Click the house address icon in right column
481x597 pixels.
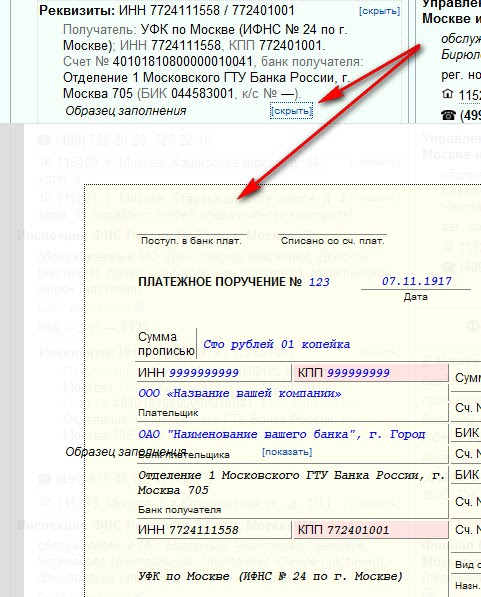(x=448, y=94)
